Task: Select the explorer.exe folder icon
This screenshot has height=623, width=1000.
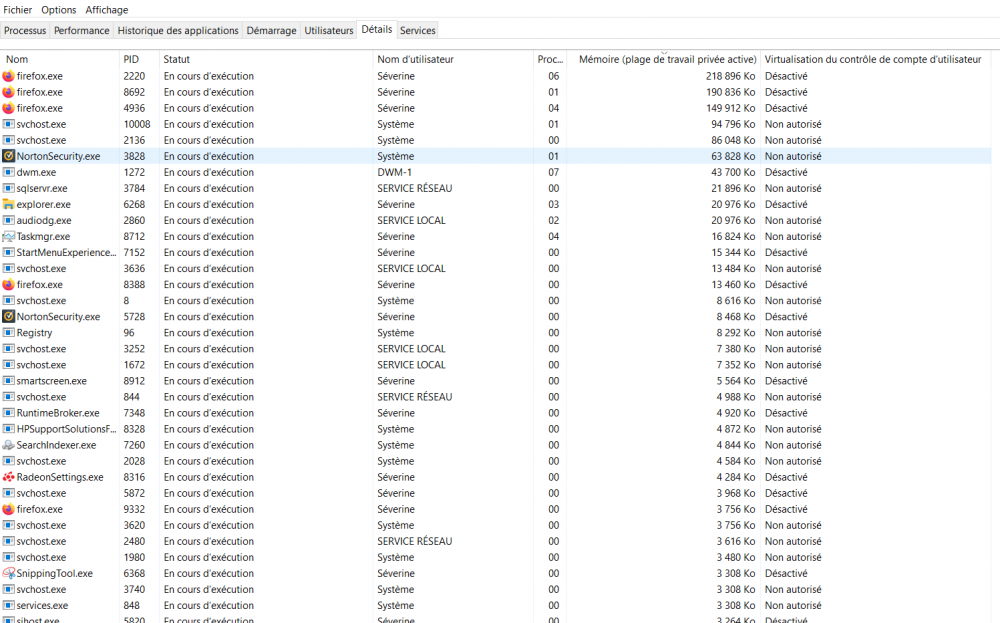Action: click(9, 204)
